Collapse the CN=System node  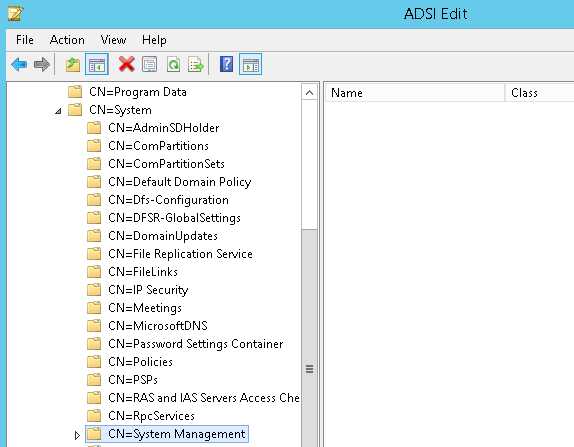58,111
